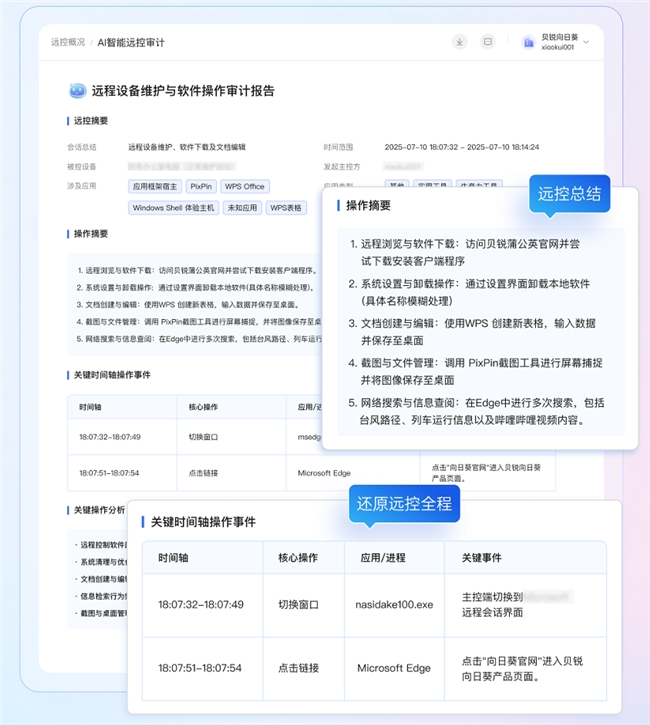Click the 远控总结 blue badge

pos(569,194)
